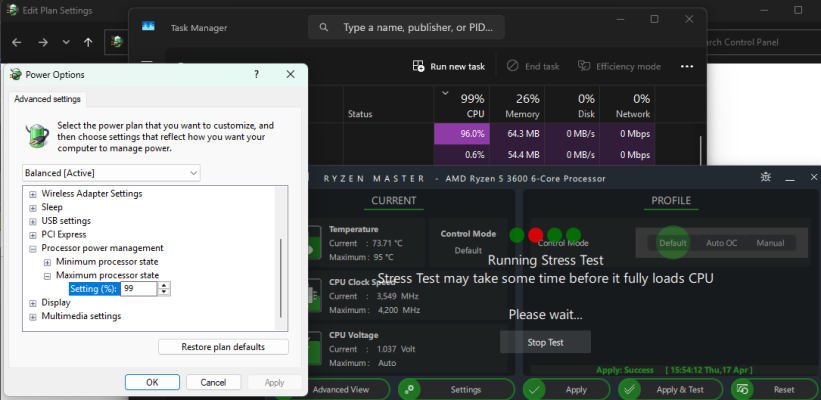The image size is (821, 400).
Task: Click the 'Setting (%):' highlighted label
Action: point(94,289)
